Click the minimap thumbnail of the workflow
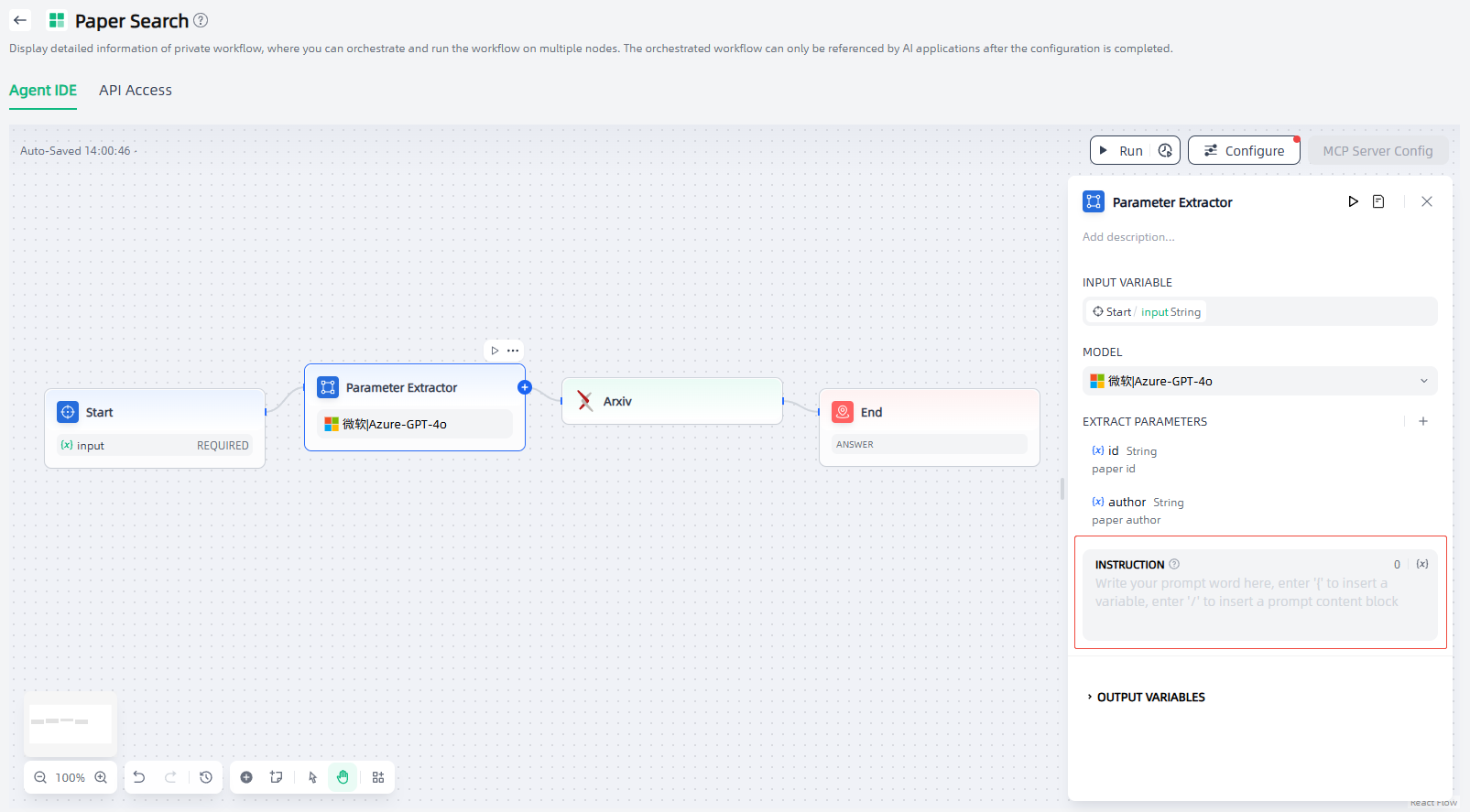 (71, 723)
